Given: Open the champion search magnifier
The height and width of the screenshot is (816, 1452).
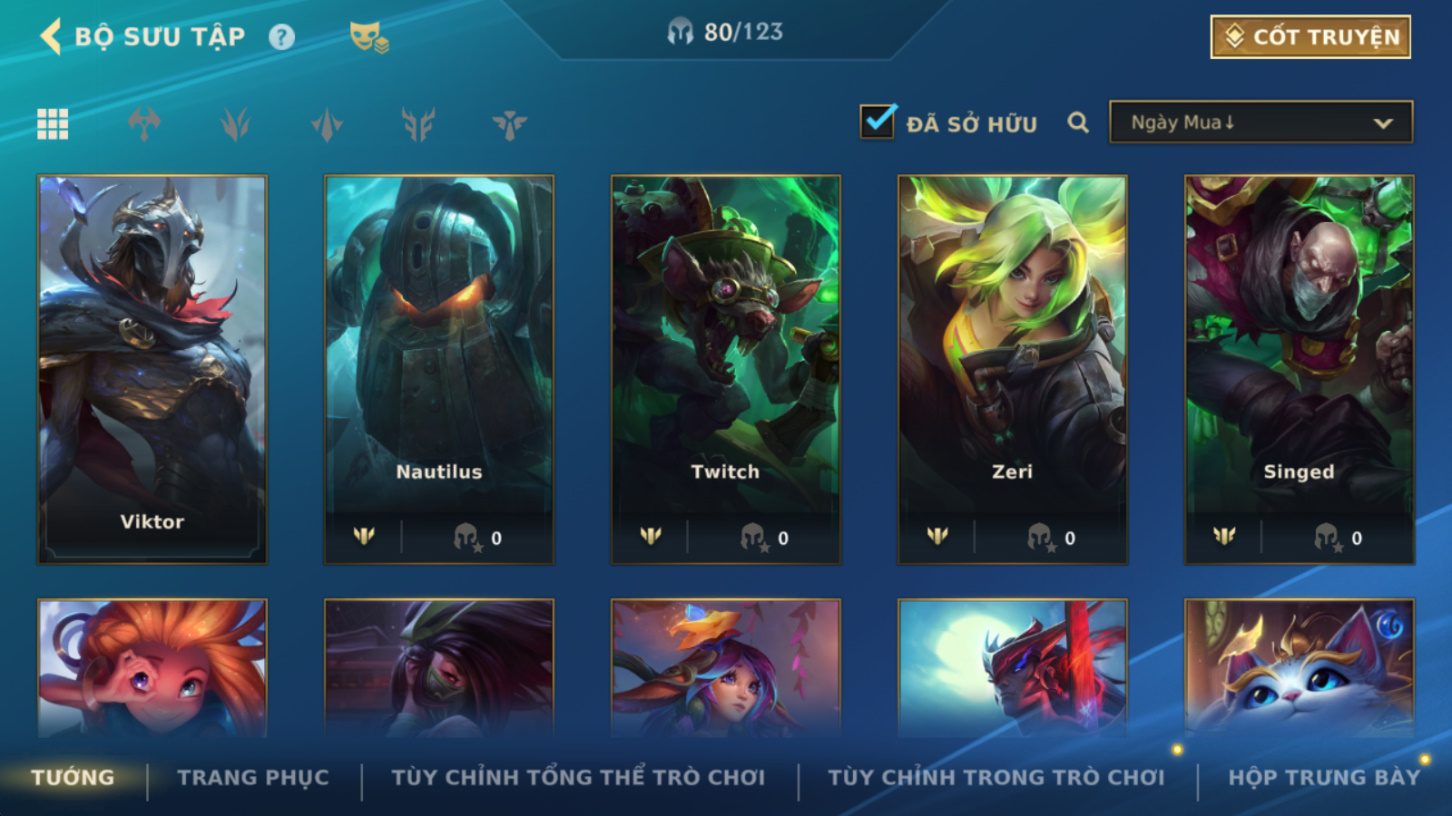Looking at the screenshot, I should click(x=1077, y=123).
